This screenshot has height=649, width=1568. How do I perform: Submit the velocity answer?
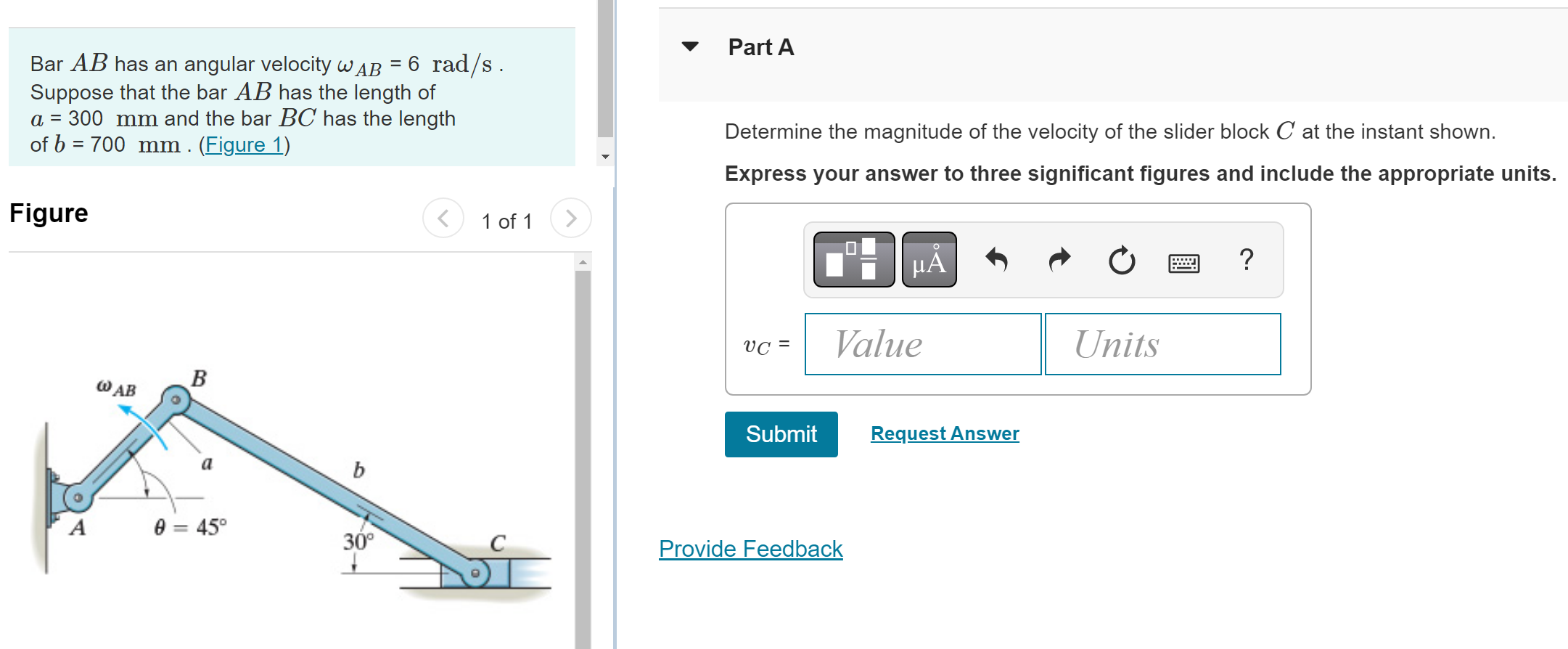[x=781, y=434]
